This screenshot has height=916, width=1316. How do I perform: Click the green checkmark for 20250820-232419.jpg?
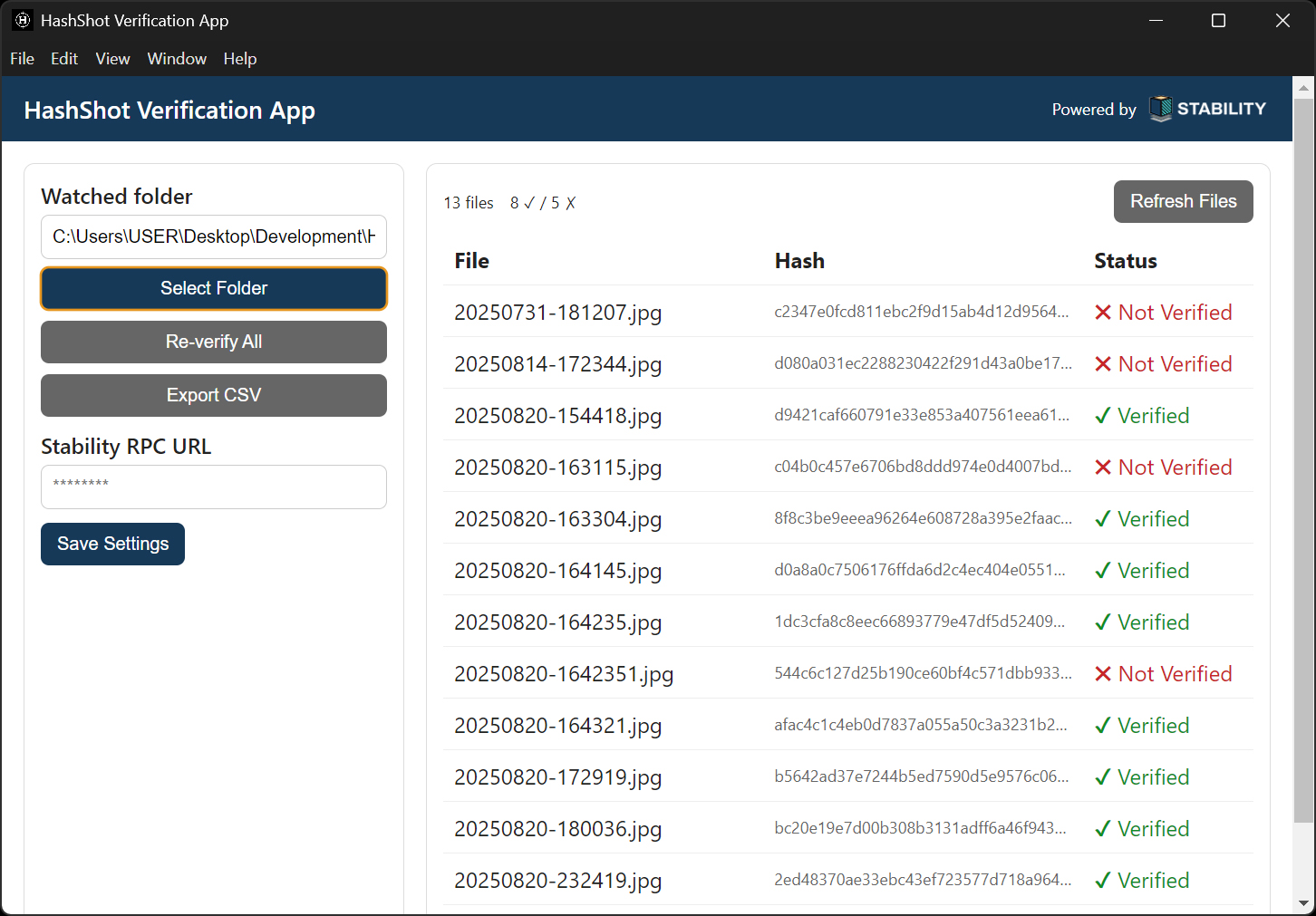(1103, 881)
